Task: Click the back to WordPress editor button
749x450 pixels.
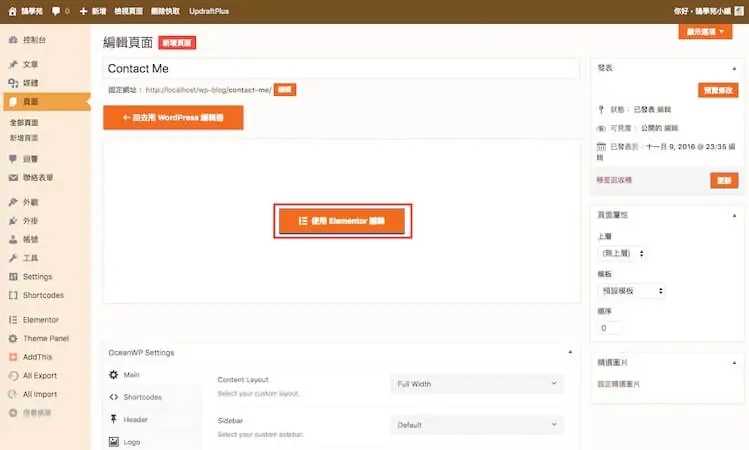Action: tap(173, 118)
